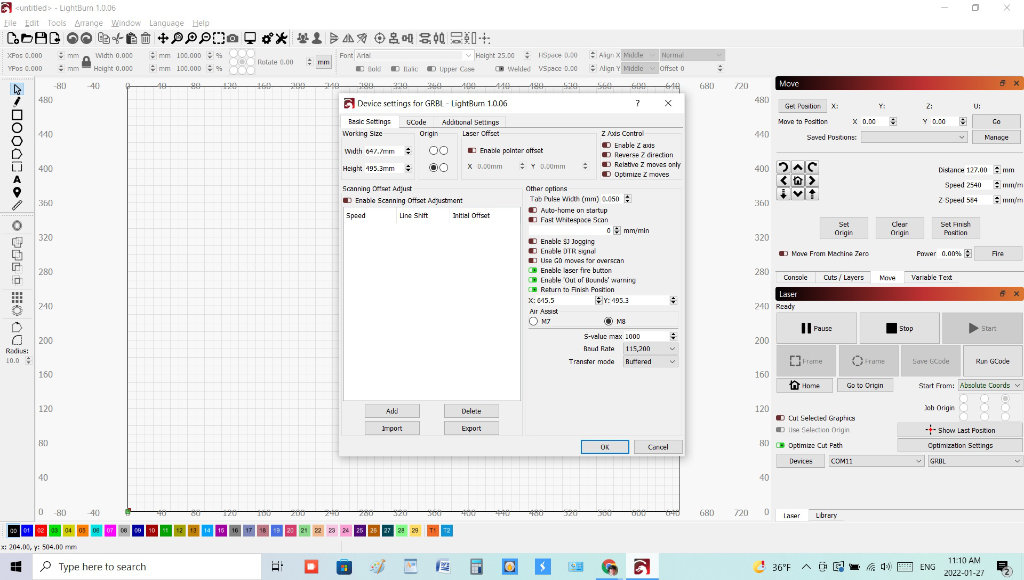This screenshot has width=1024, height=580.
Task: Select the Ellipse tool
Action: click(17, 128)
